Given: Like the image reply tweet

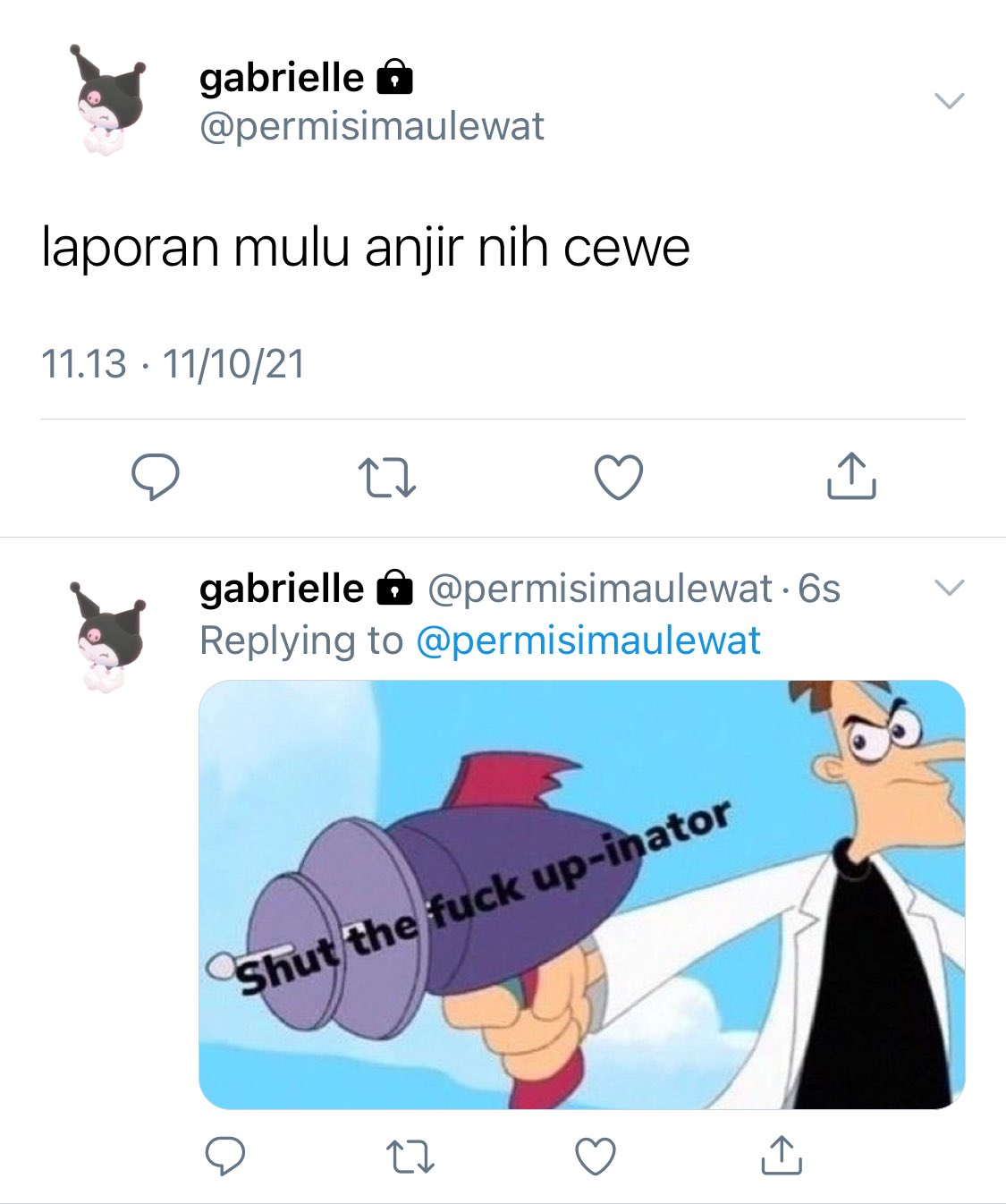Looking at the screenshot, I should (596, 1155).
